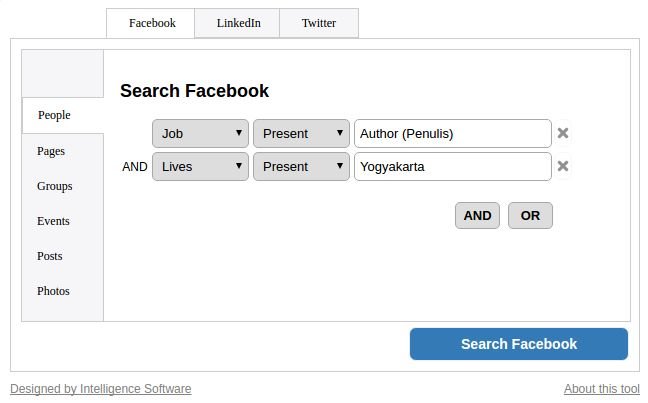The width and height of the screenshot is (648, 403).
Task: Open the Job field type dropdown
Action: pyautogui.click(x=200, y=134)
